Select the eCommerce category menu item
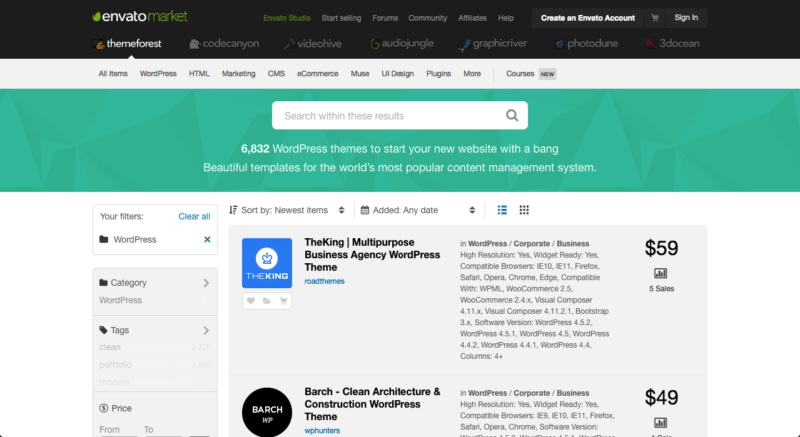 click(x=317, y=74)
